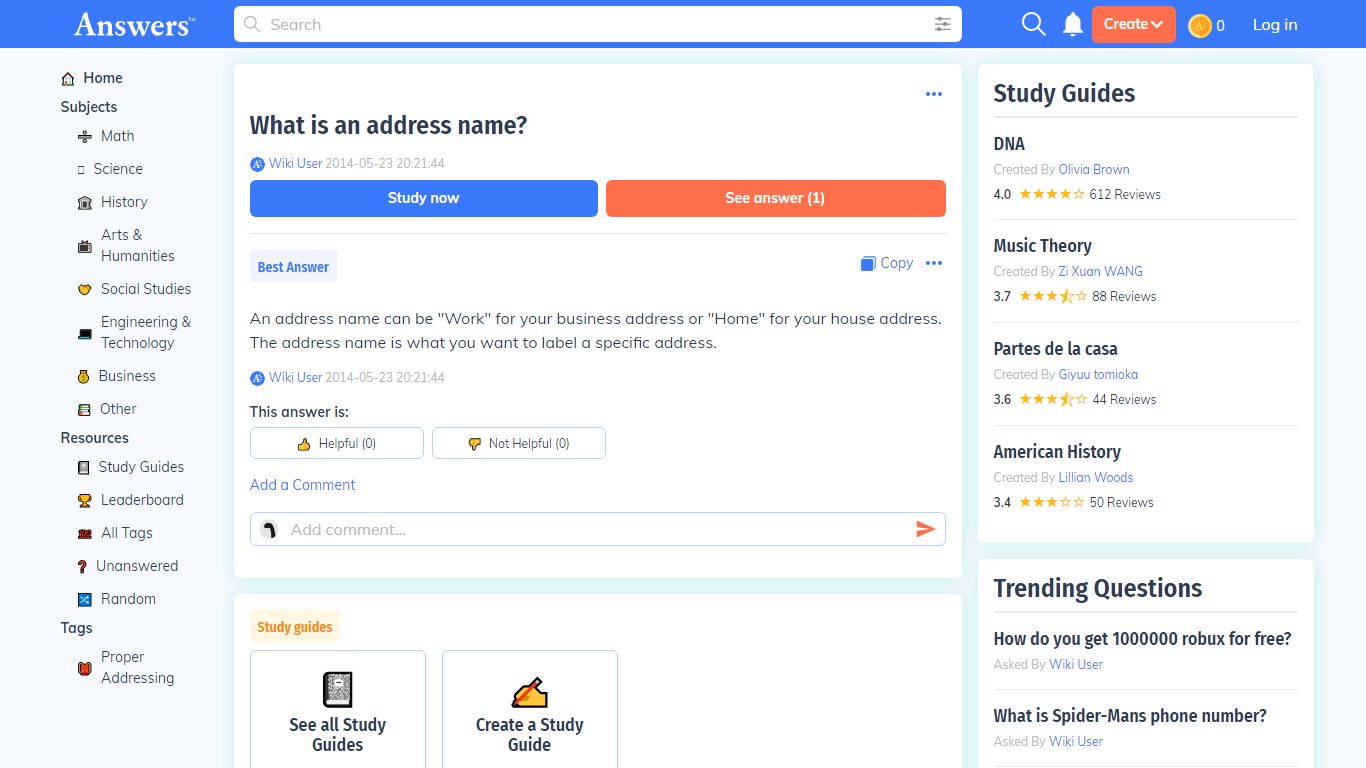Click the Proper Addressing tag icon
Image resolution: width=1366 pixels, height=768 pixels.
tap(85, 667)
